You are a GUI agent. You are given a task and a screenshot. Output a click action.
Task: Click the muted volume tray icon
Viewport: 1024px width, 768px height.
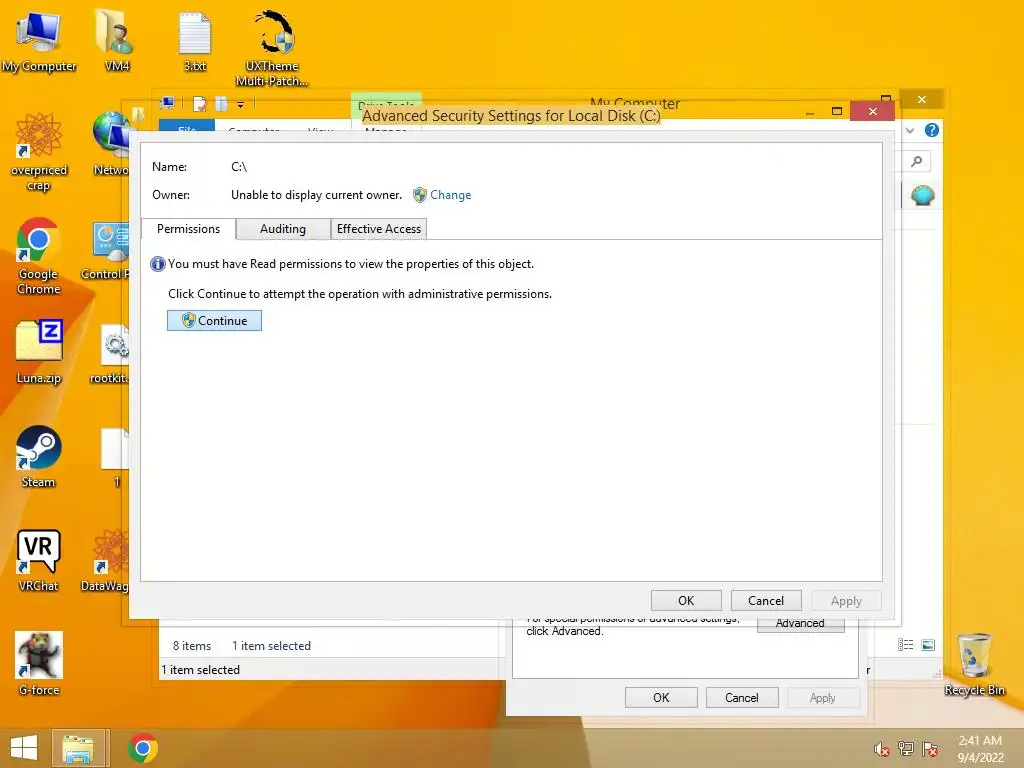tap(882, 749)
